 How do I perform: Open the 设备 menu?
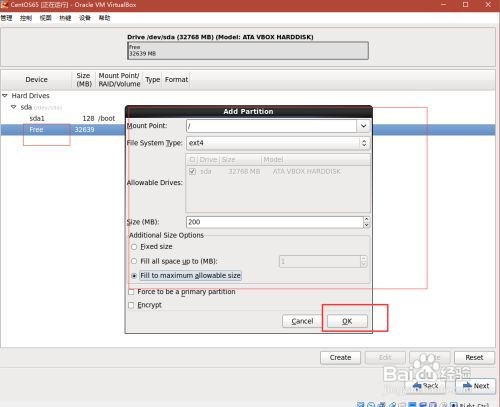(x=85, y=18)
